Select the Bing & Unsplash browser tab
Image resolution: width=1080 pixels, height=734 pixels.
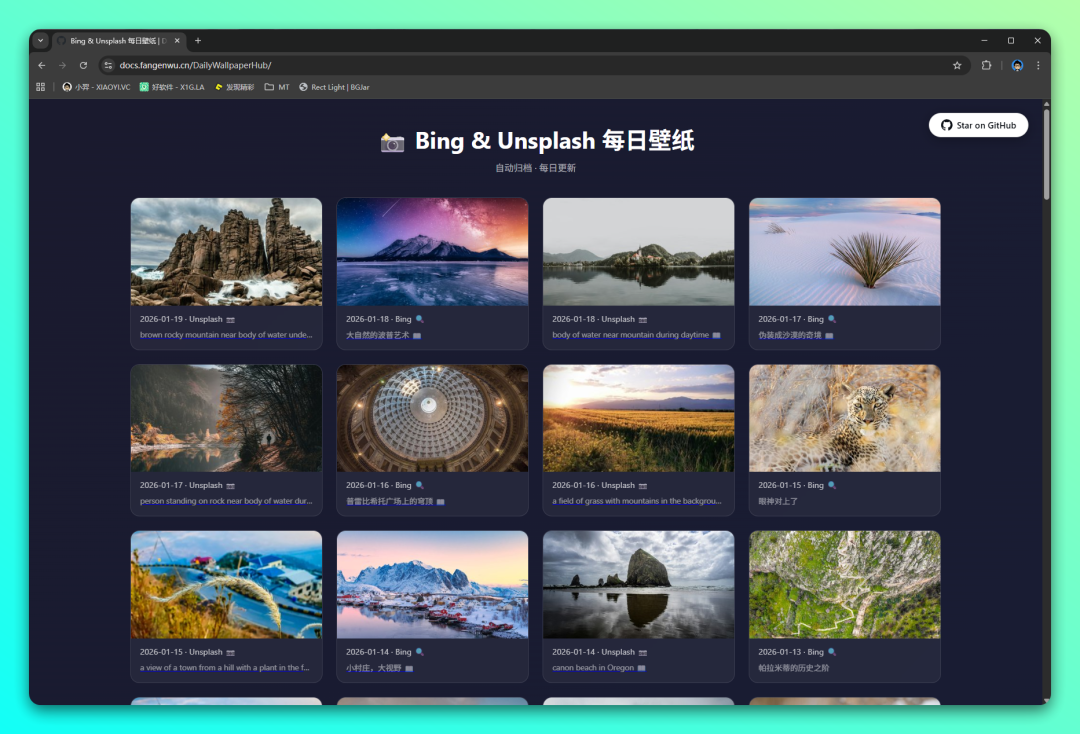(115, 41)
